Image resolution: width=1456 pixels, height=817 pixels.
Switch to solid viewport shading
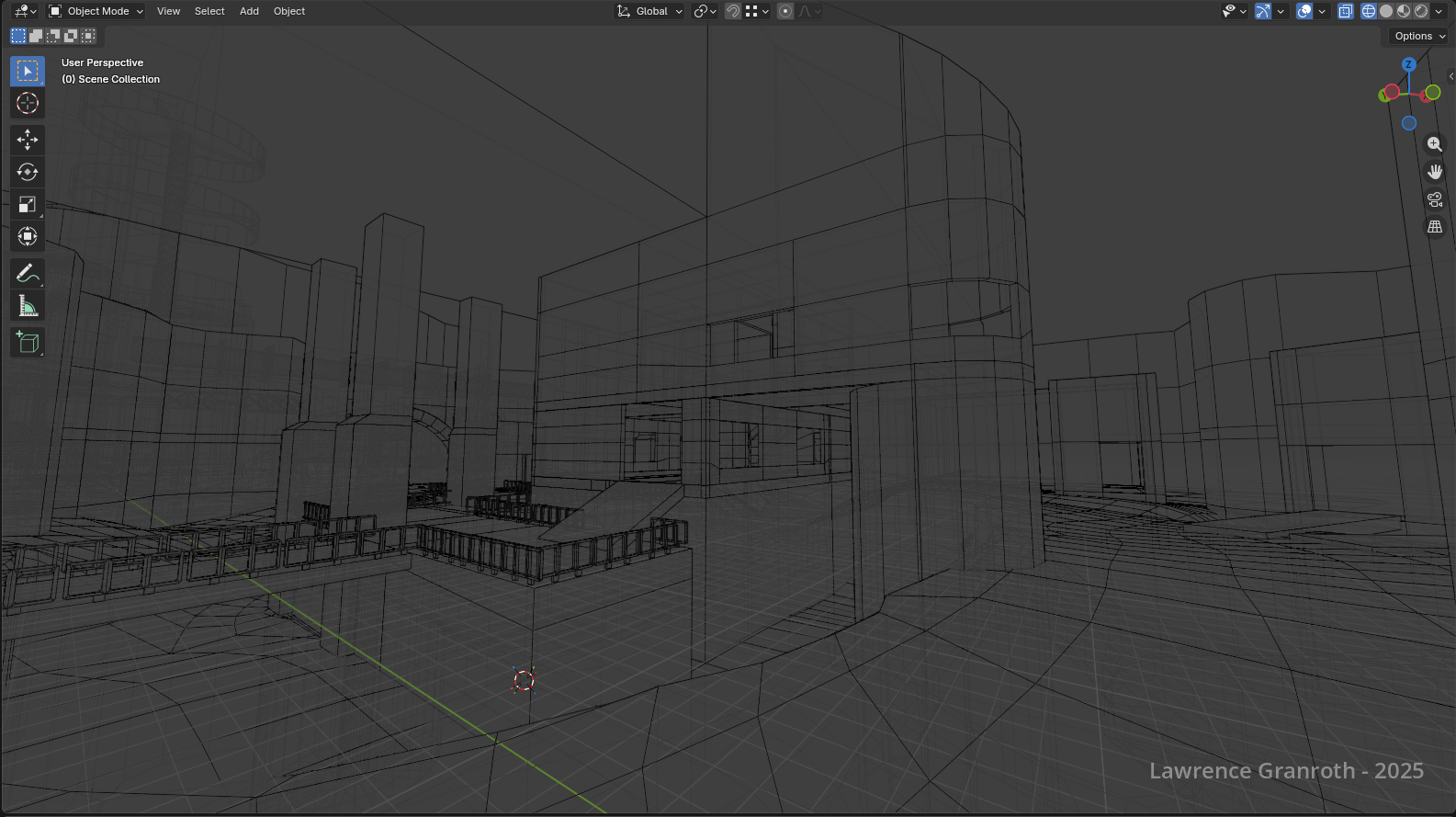pos(1386,11)
